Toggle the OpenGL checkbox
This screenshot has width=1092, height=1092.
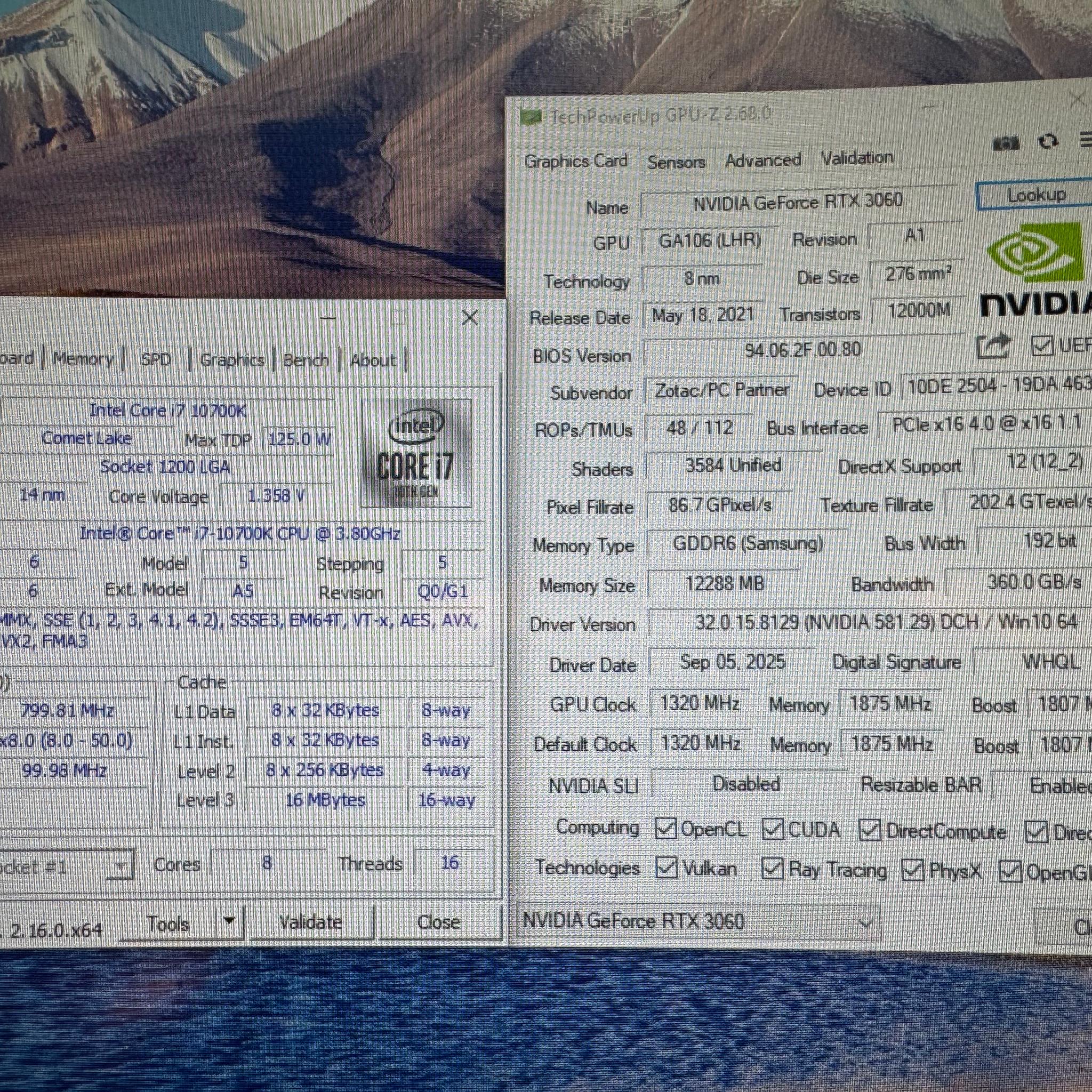pyautogui.click(x=1009, y=872)
